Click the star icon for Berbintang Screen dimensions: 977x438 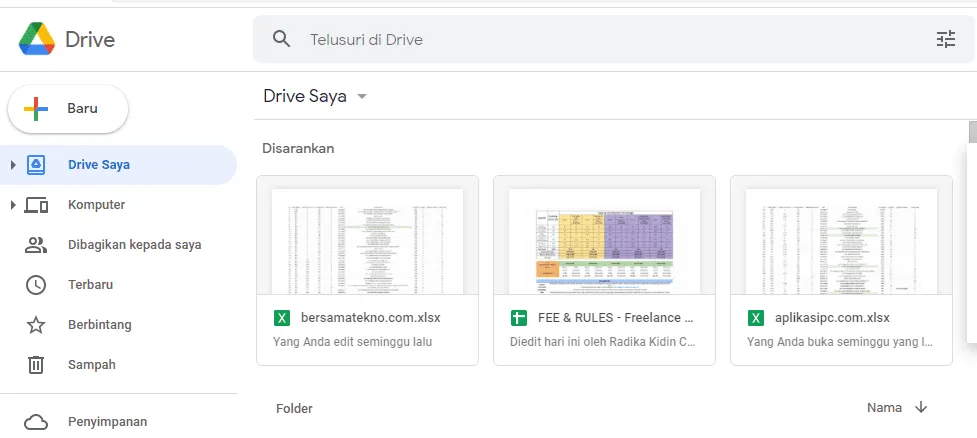click(36, 325)
